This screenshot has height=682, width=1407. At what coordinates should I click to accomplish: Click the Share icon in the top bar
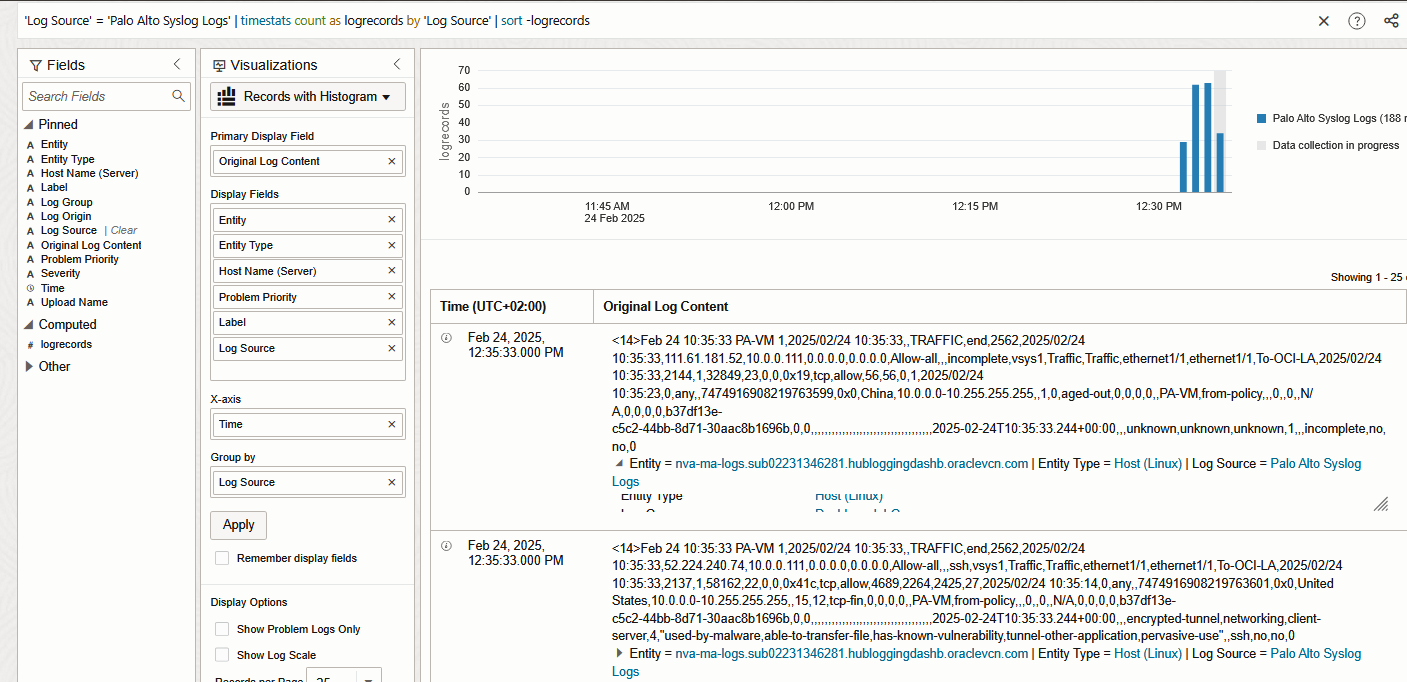[x=1391, y=20]
